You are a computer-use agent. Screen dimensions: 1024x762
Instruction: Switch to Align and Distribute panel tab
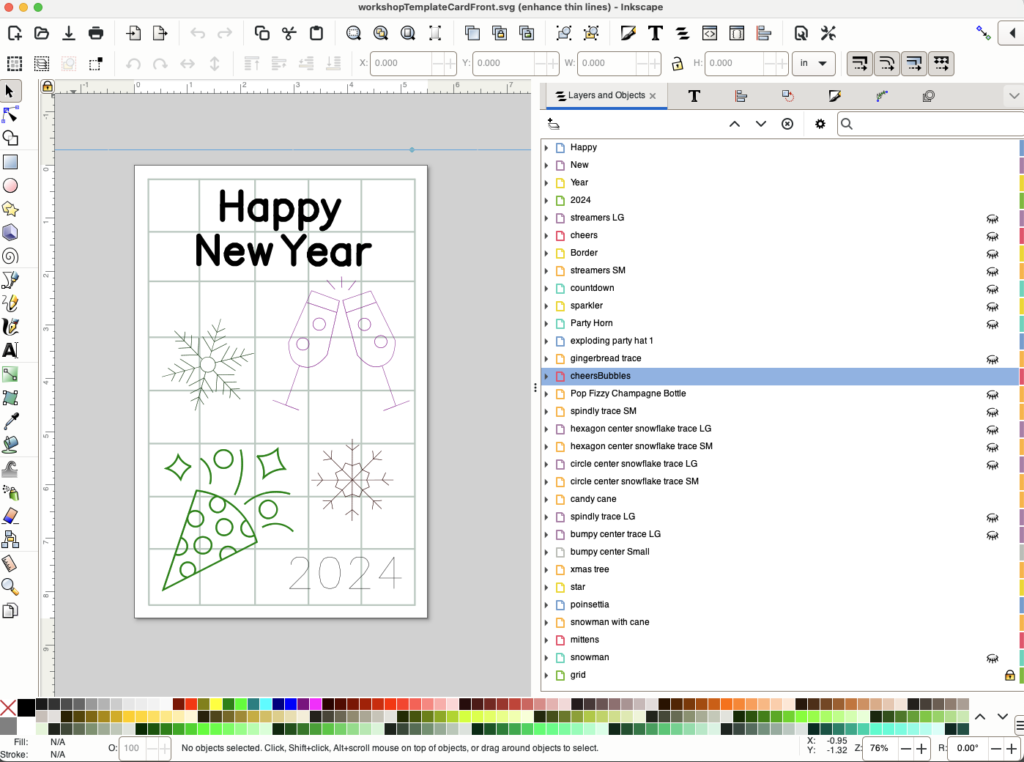click(x=741, y=96)
